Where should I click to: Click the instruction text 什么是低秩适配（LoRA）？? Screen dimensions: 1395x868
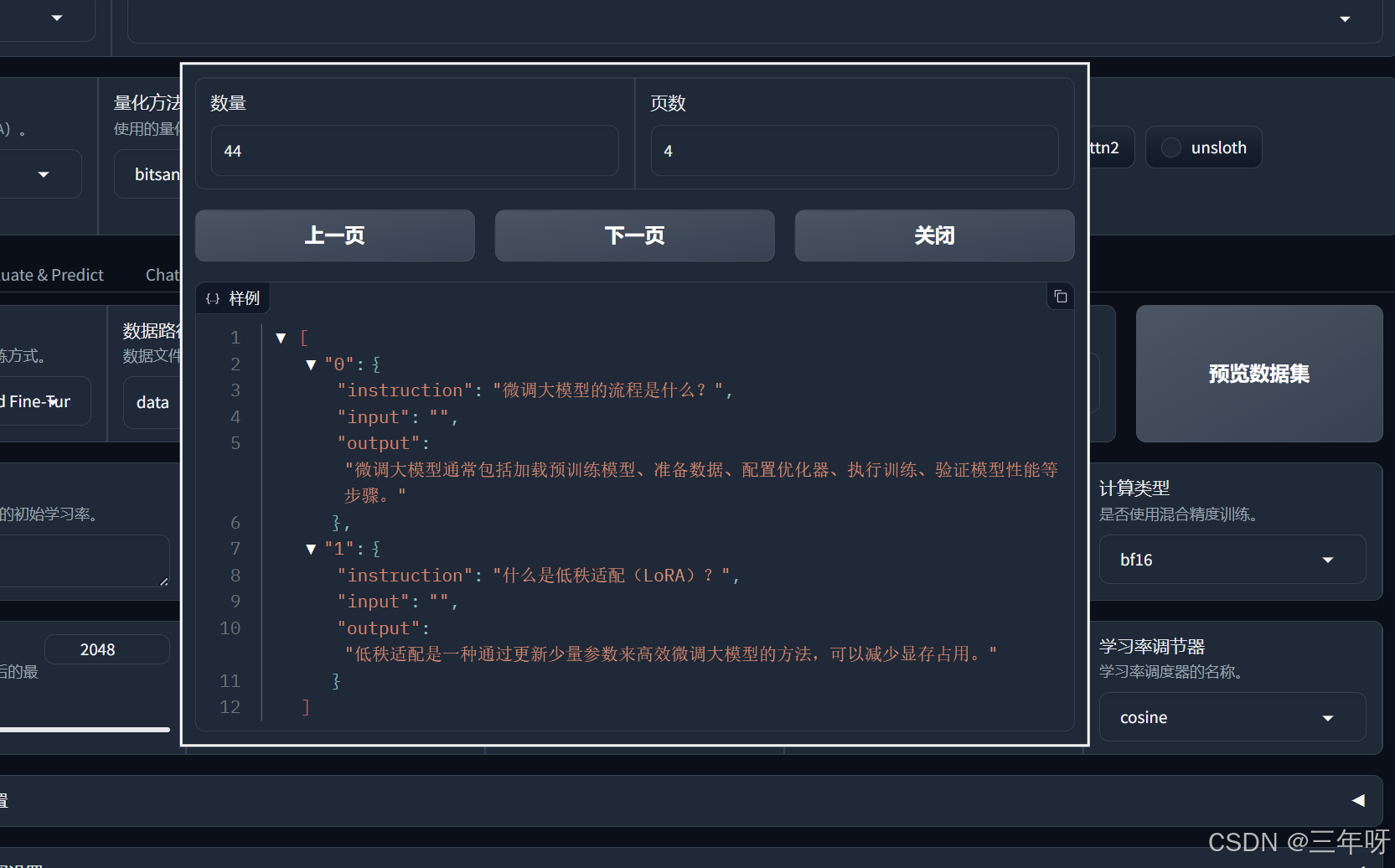(x=612, y=576)
